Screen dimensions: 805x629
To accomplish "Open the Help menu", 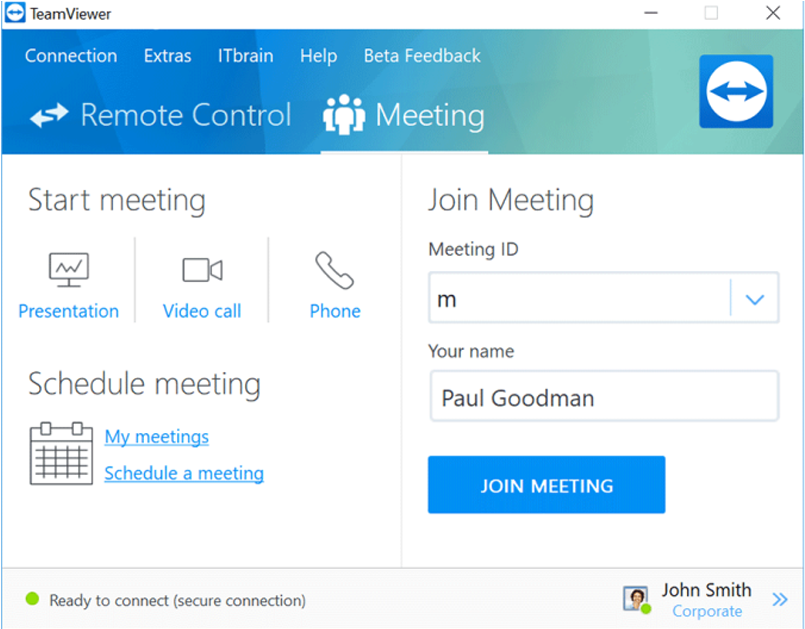I will pos(318,56).
